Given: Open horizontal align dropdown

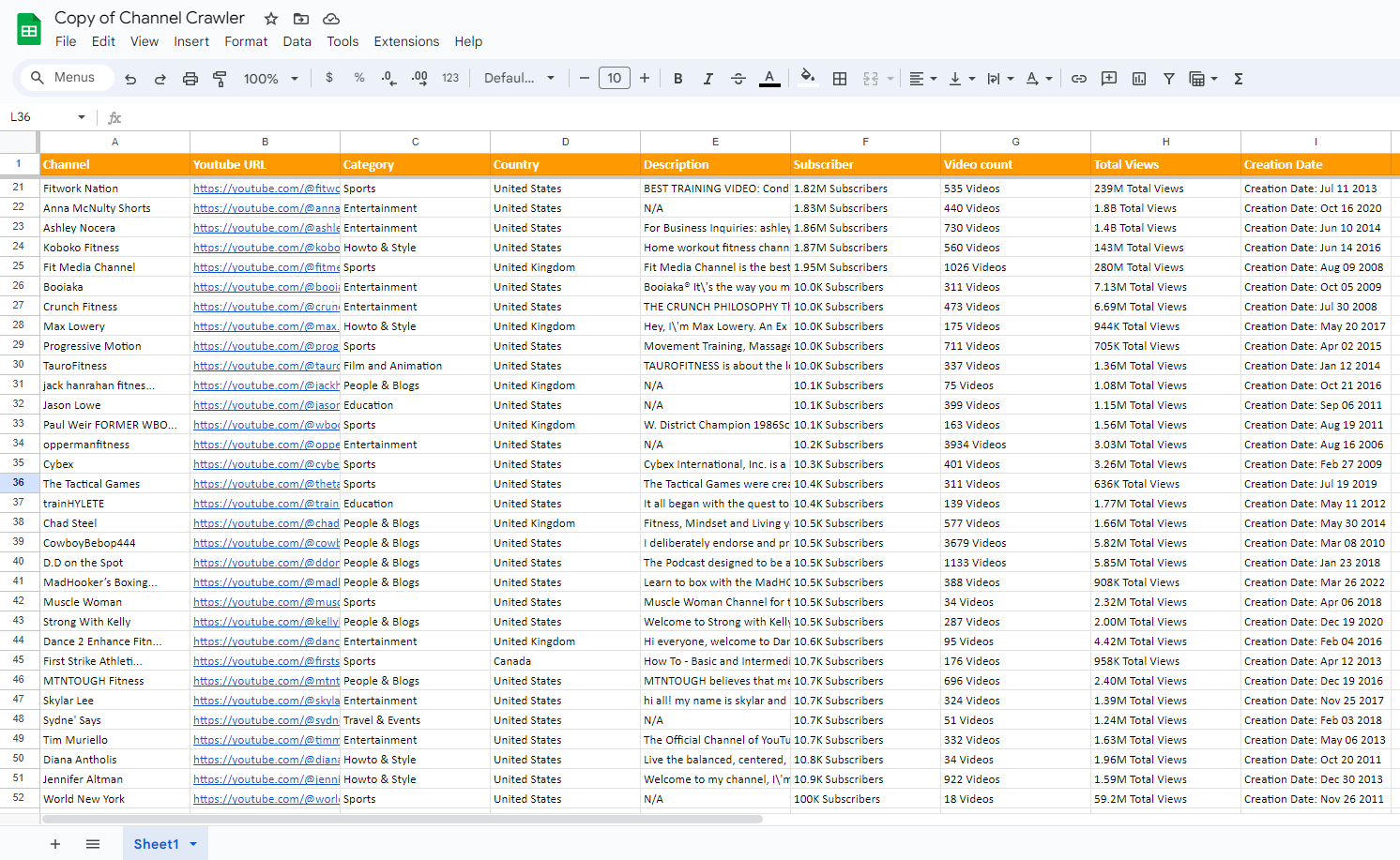Looking at the screenshot, I should 923,79.
